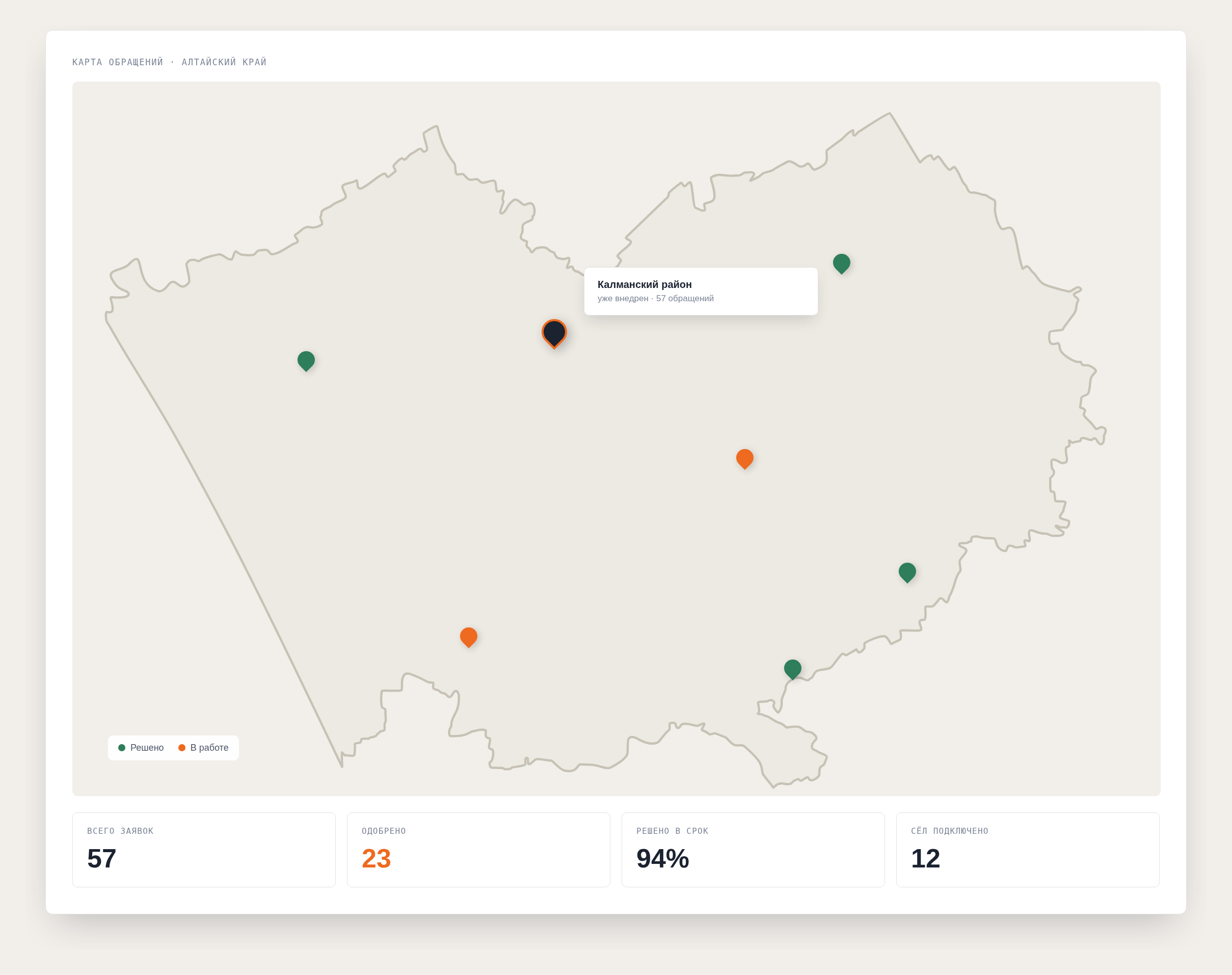Click the green pin in the western region
The width and height of the screenshot is (1232, 975).
pos(306,361)
